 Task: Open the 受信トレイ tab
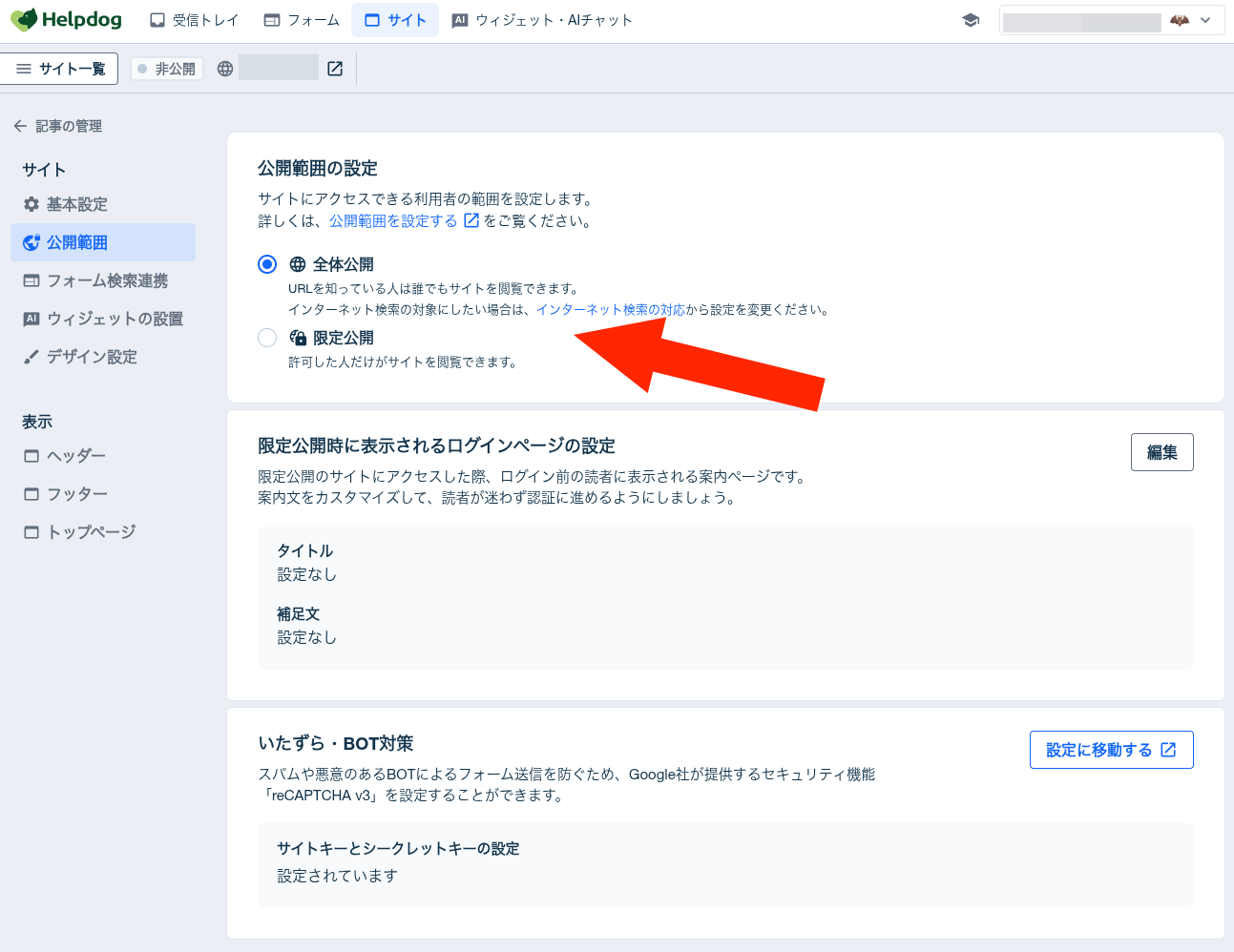pyautogui.click(x=194, y=20)
